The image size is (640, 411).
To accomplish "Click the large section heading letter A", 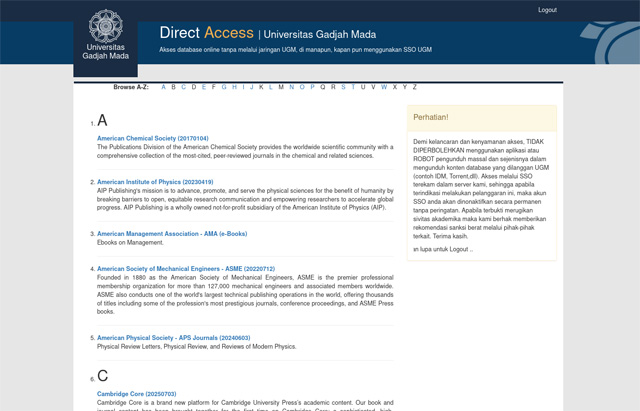I will pos(102,120).
